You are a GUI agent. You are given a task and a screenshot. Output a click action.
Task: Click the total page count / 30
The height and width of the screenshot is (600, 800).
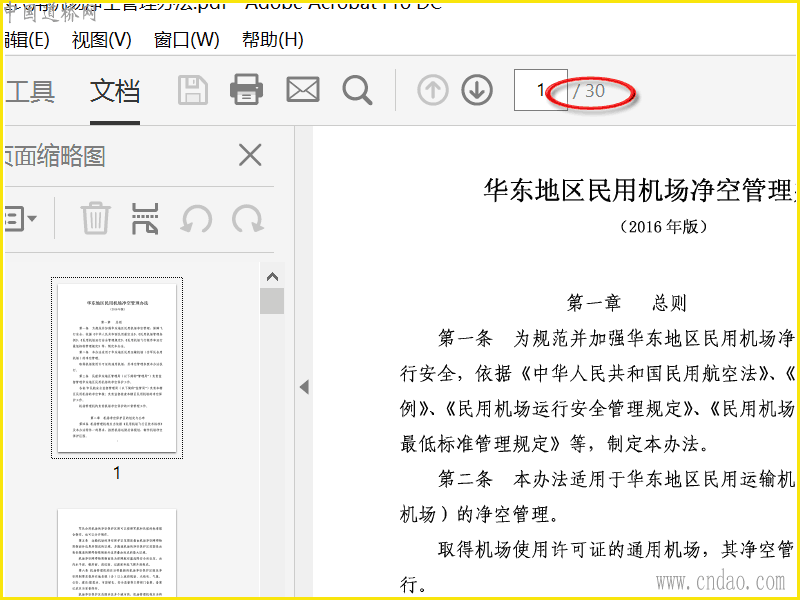coord(588,91)
